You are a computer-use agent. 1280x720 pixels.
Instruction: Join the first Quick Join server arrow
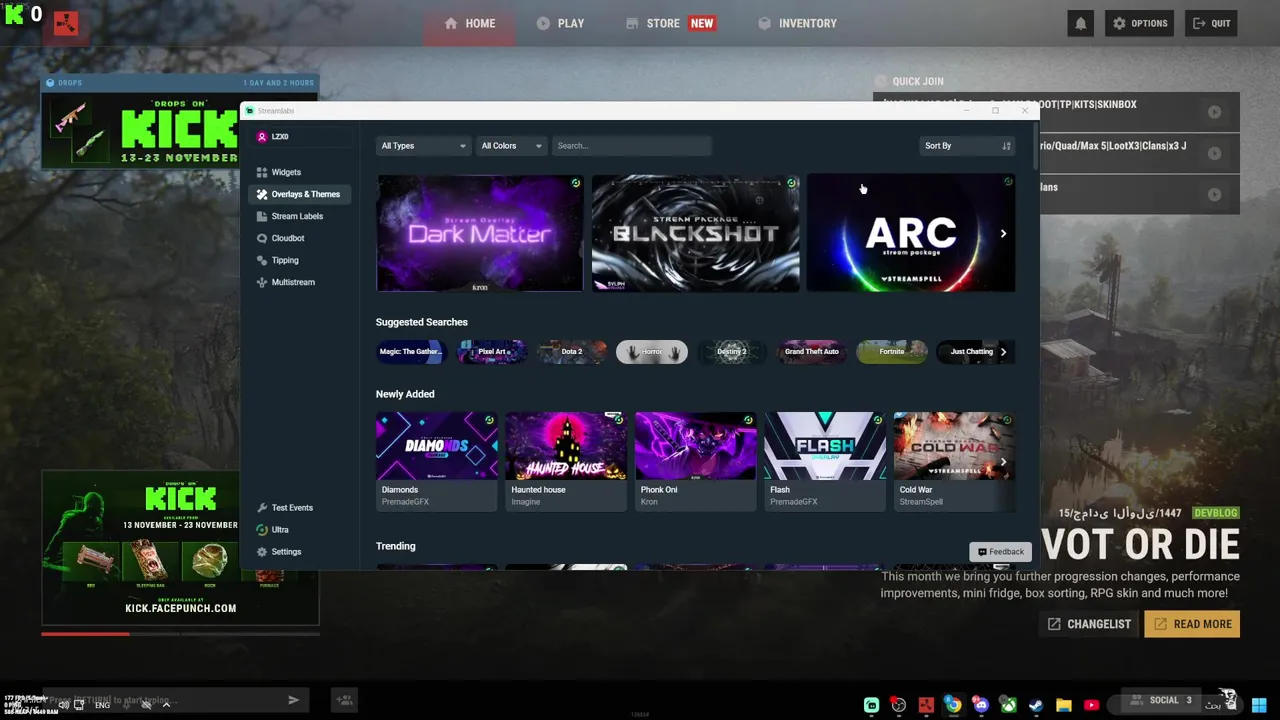[1214, 112]
